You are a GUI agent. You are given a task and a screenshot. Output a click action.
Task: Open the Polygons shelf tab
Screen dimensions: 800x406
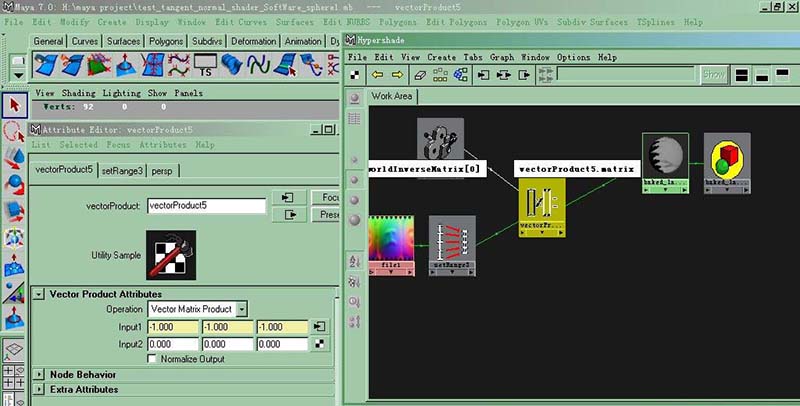pos(166,41)
